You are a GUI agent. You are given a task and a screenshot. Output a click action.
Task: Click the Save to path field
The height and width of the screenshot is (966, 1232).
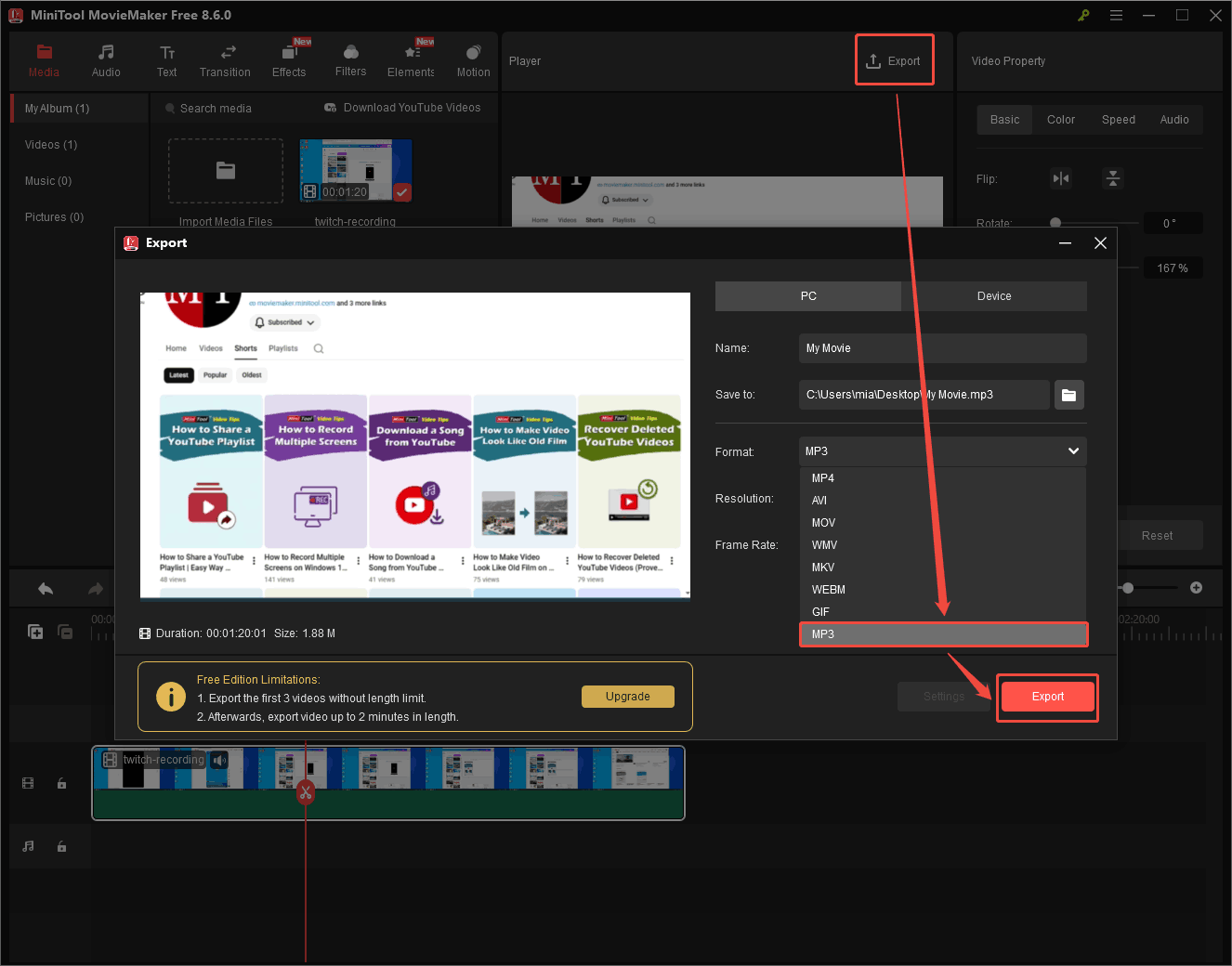[924, 395]
